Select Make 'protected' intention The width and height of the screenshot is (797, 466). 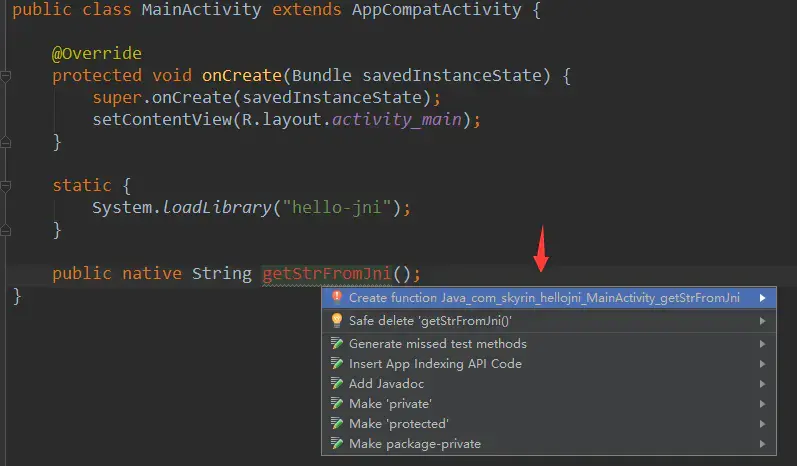pyautogui.click(x=549, y=424)
